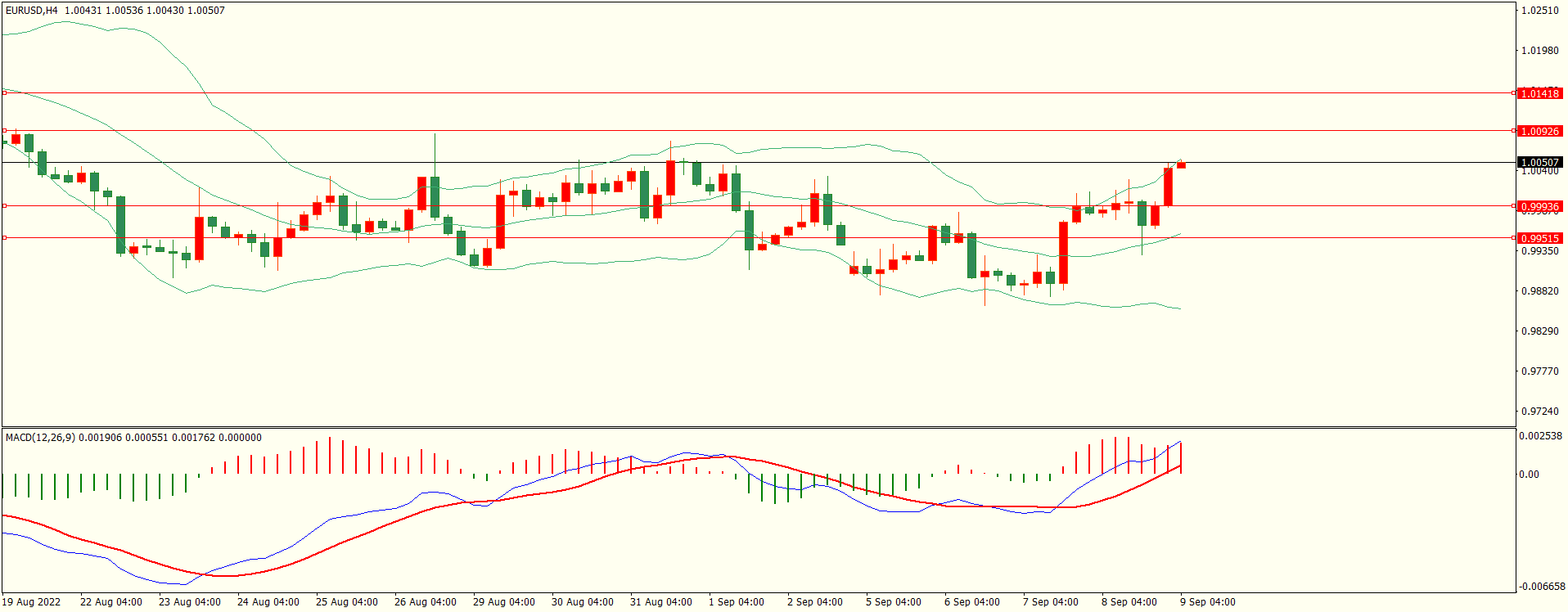The width and height of the screenshot is (1568, 612).
Task: Click the 26 Aug 04:00 time label
Action: [426, 602]
